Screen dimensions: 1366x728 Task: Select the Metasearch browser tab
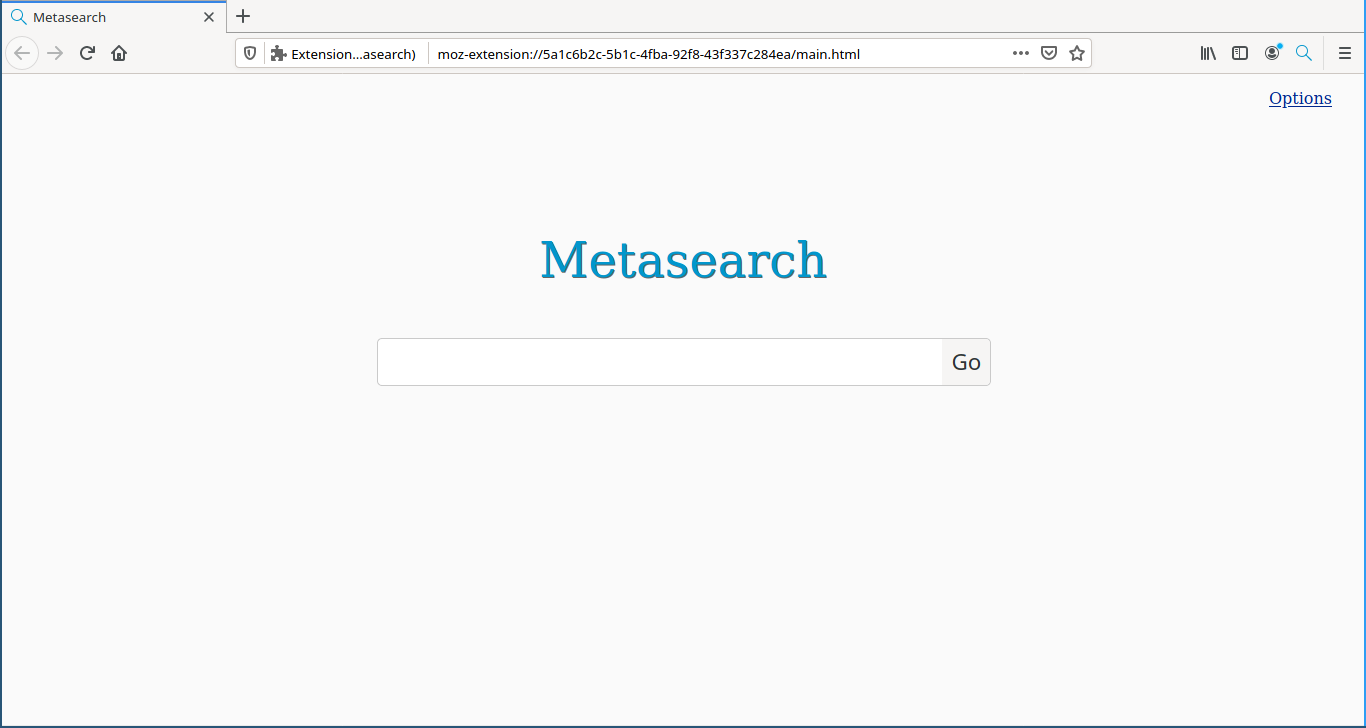coord(114,17)
